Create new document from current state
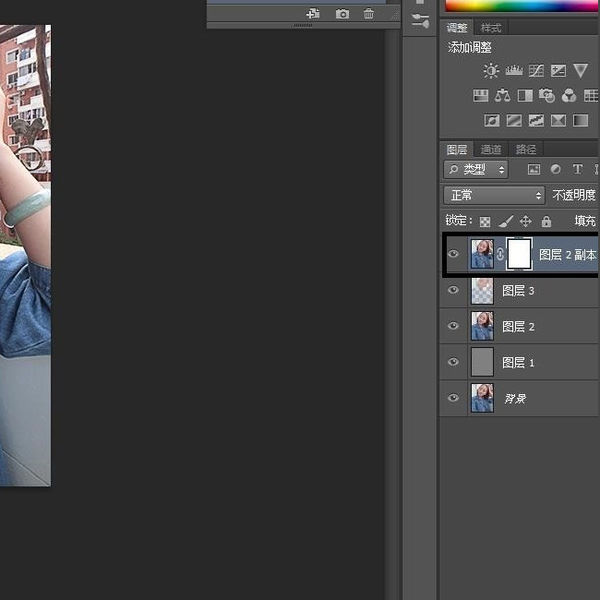This screenshot has width=600, height=600. 313,14
